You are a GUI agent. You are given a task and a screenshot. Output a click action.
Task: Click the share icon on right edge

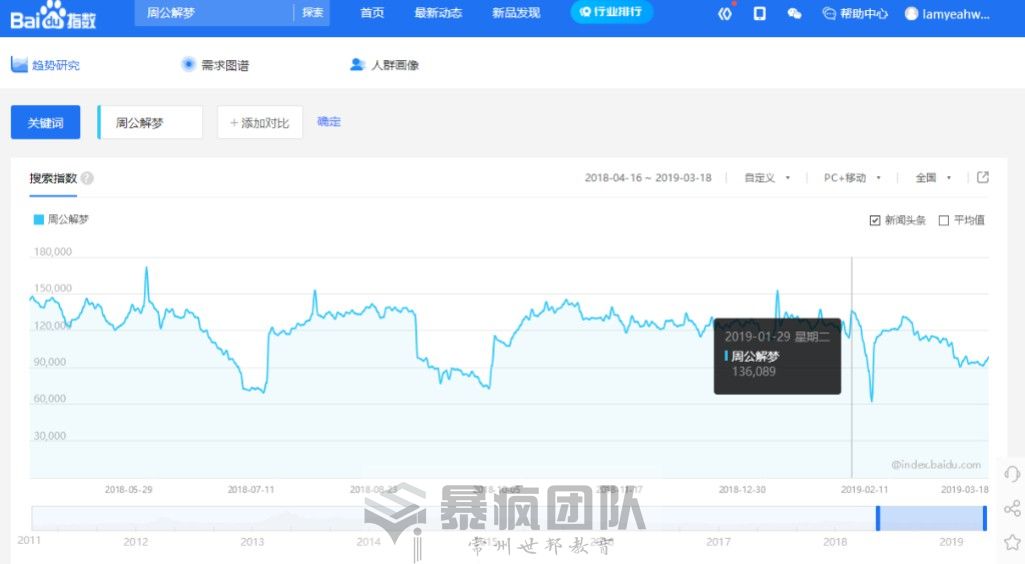[1012, 508]
